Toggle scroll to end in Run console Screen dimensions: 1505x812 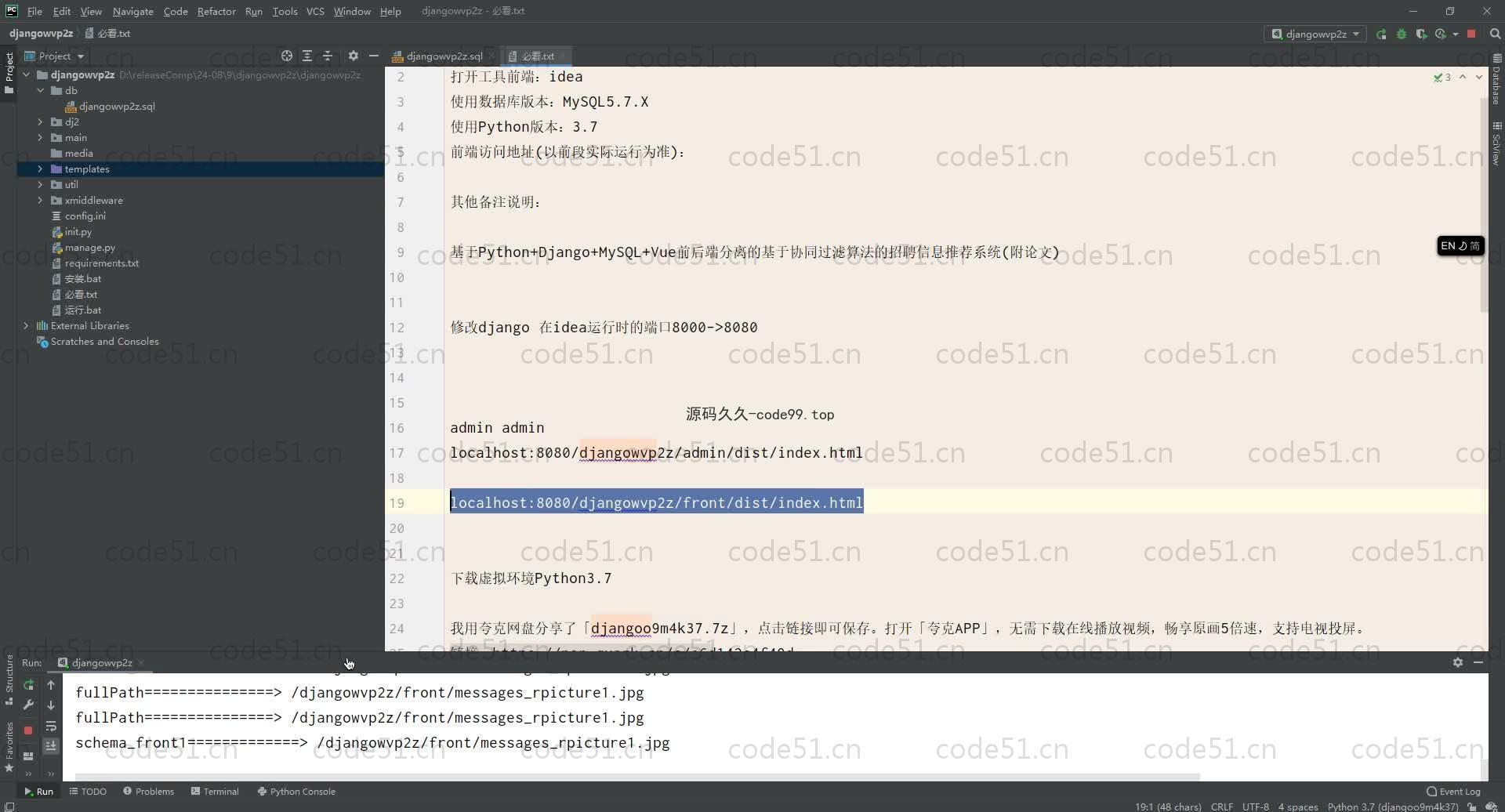(x=51, y=746)
